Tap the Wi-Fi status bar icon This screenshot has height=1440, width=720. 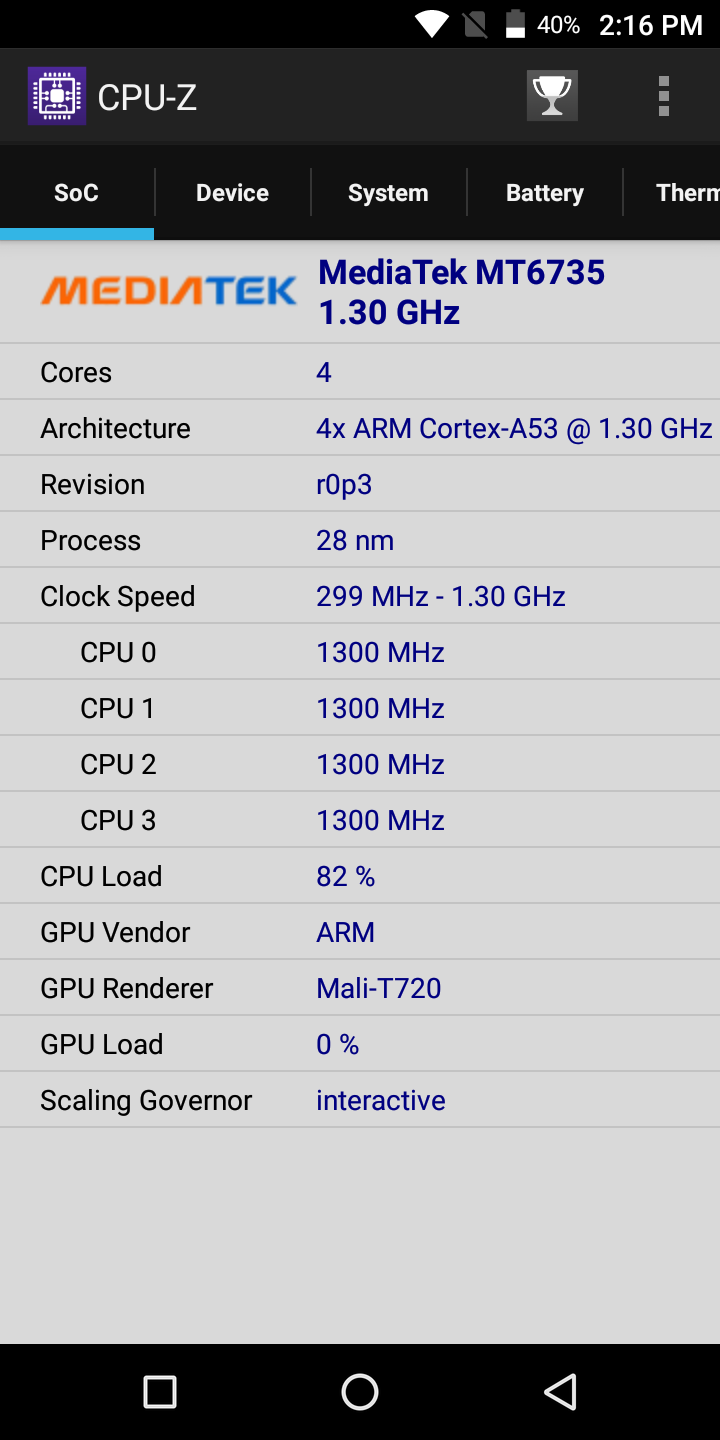pyautogui.click(x=432, y=24)
